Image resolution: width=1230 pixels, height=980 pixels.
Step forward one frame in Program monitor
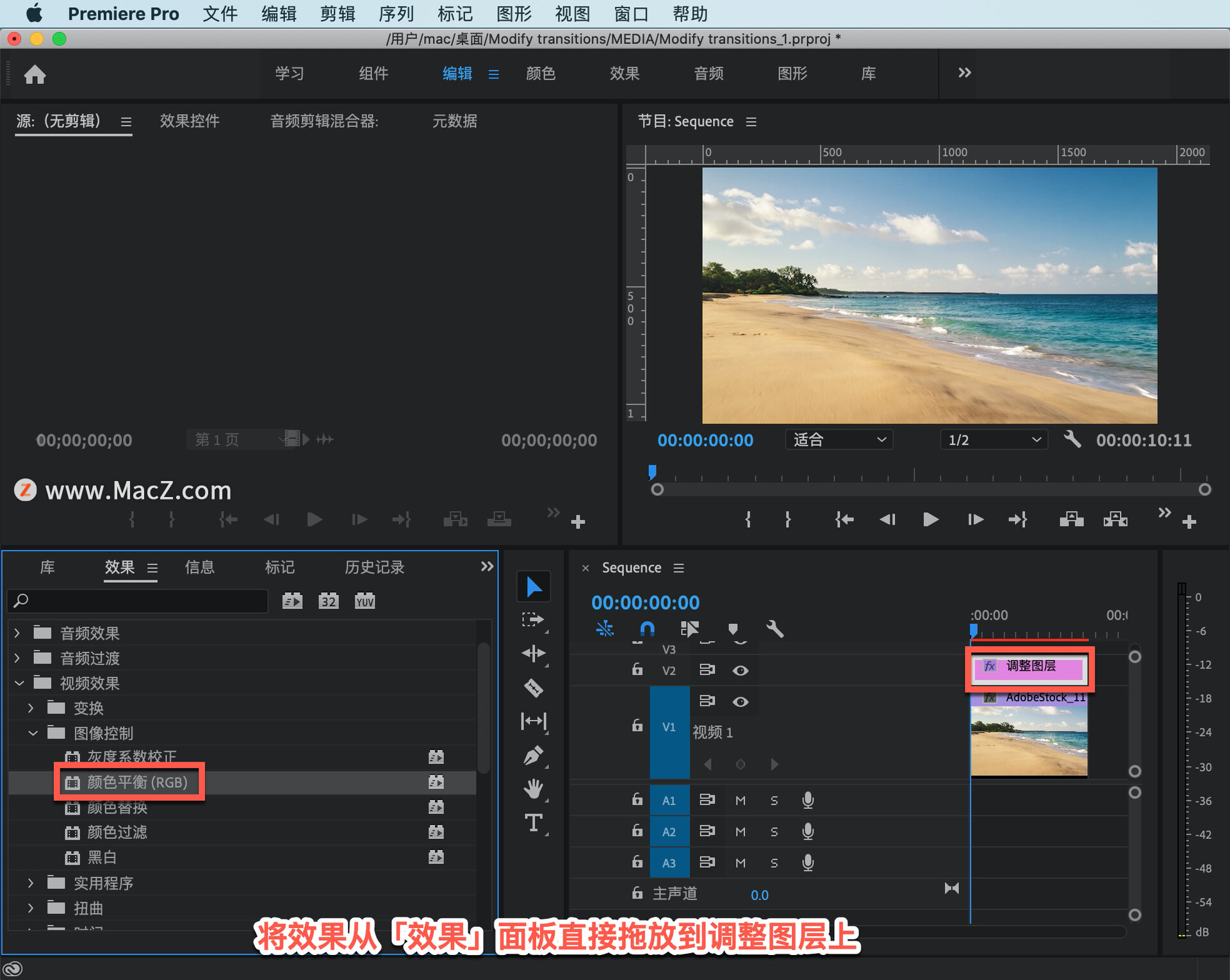tap(975, 519)
